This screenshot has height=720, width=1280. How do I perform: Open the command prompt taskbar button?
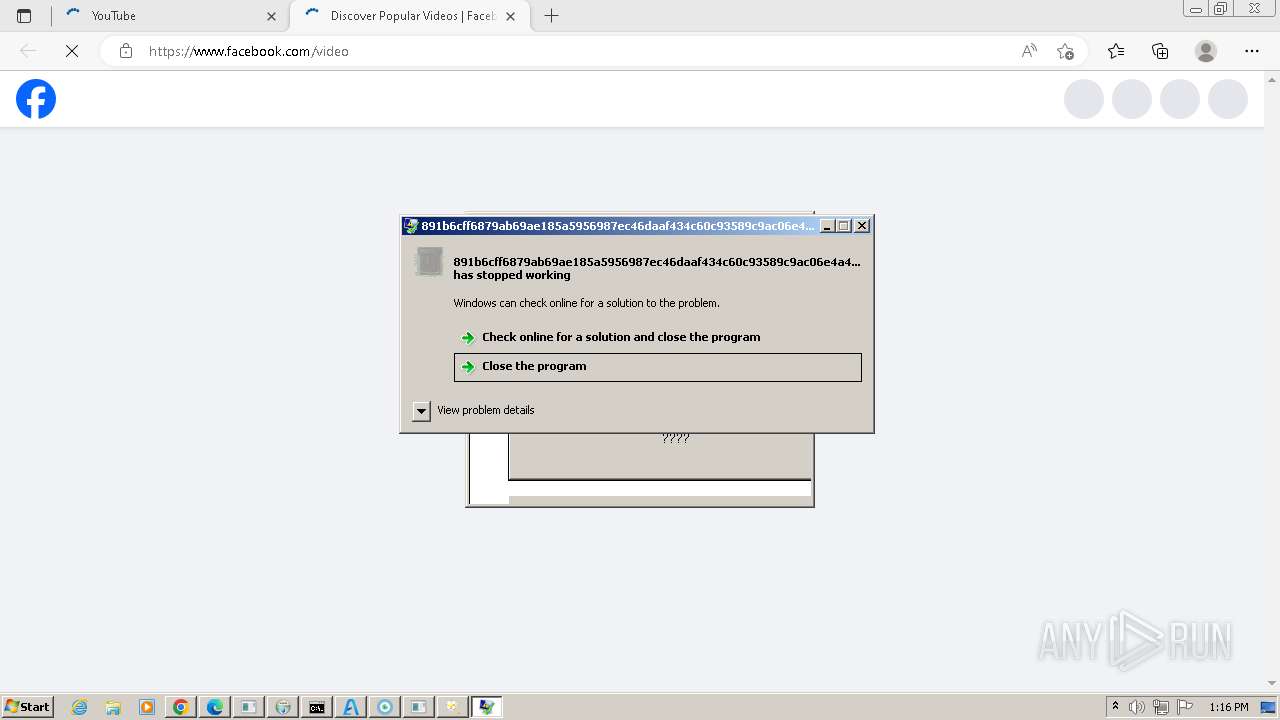(317, 707)
